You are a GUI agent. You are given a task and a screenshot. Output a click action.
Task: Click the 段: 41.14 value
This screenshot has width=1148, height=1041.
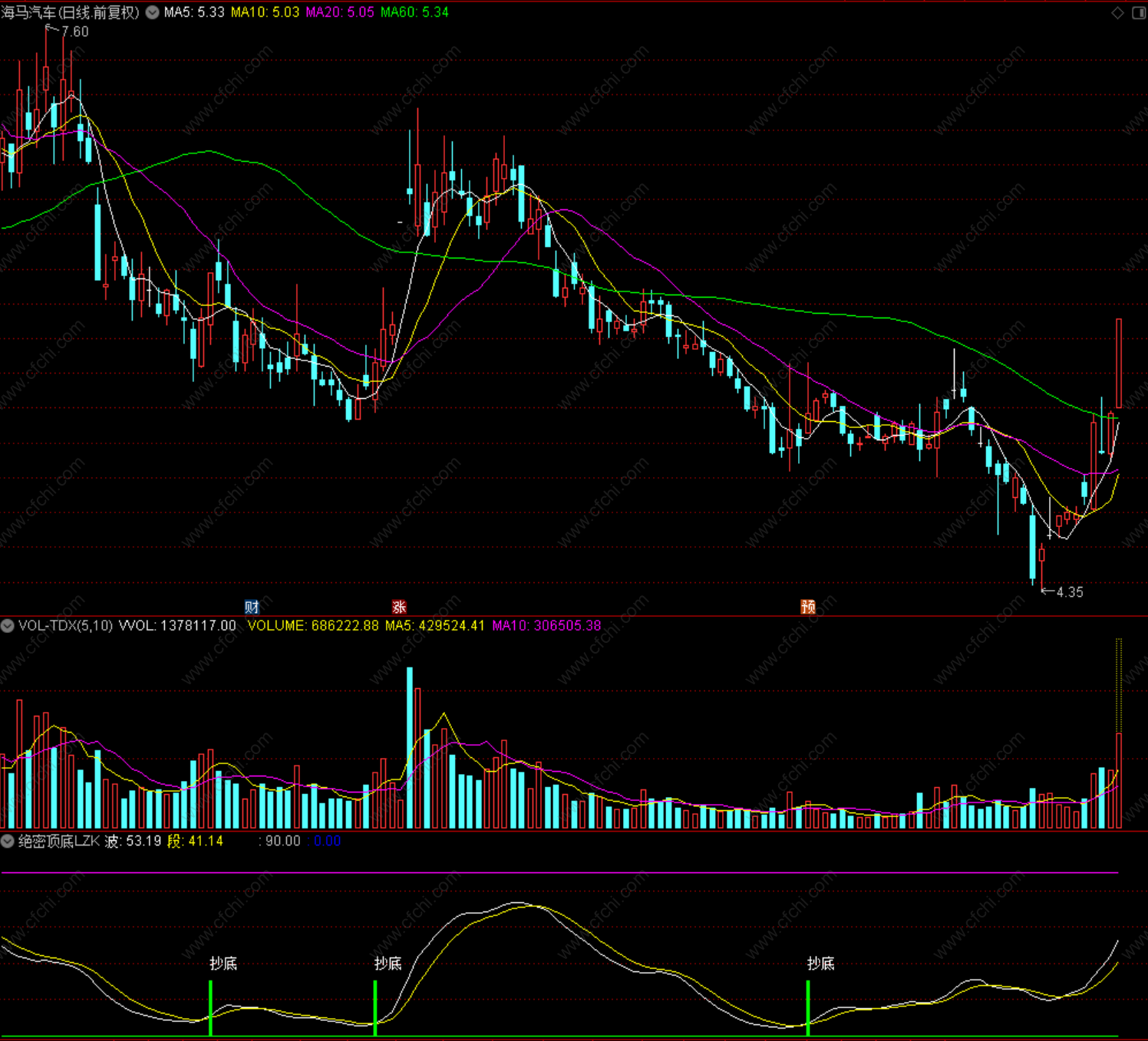pyautogui.click(x=196, y=841)
